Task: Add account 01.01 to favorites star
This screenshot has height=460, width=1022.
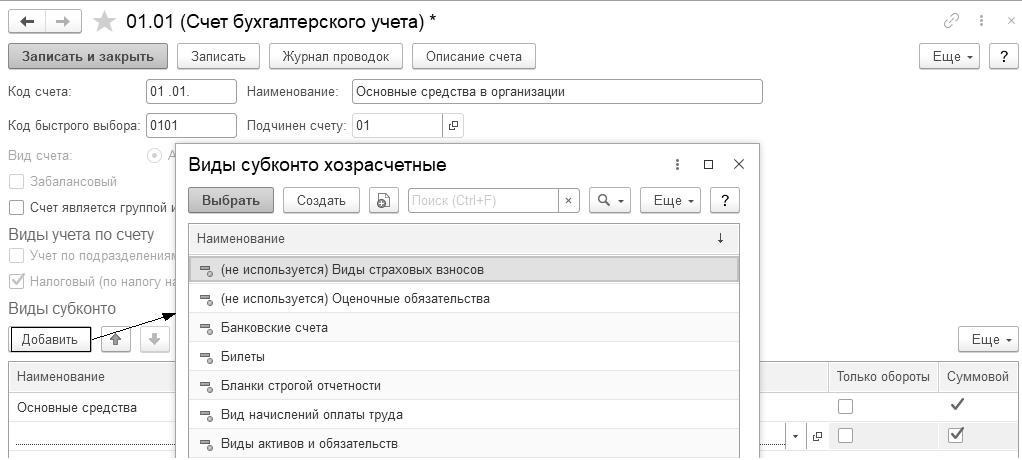Action: coord(103,21)
